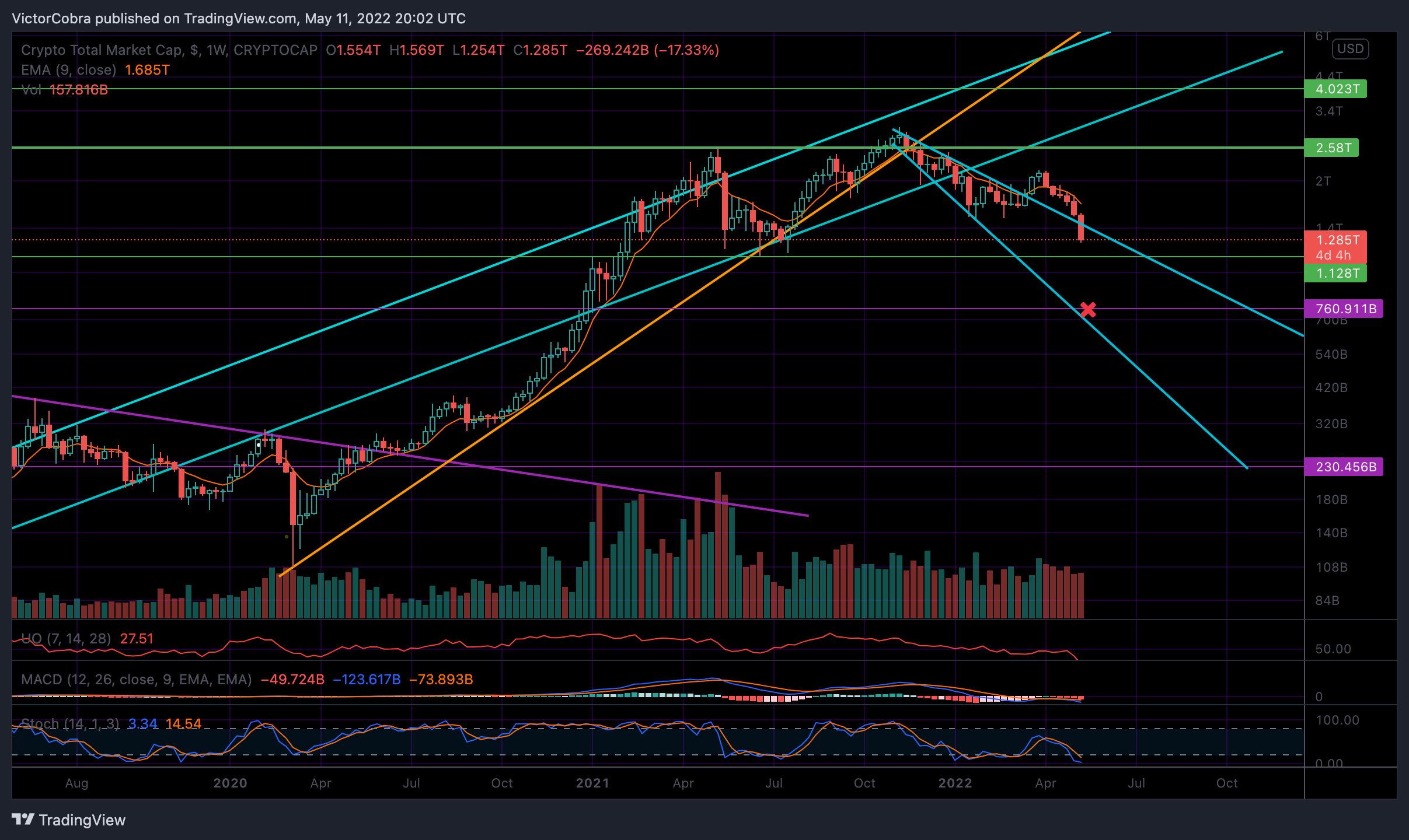The height and width of the screenshot is (840, 1409).
Task: Click the 2T label on price axis
Action: click(x=1323, y=181)
